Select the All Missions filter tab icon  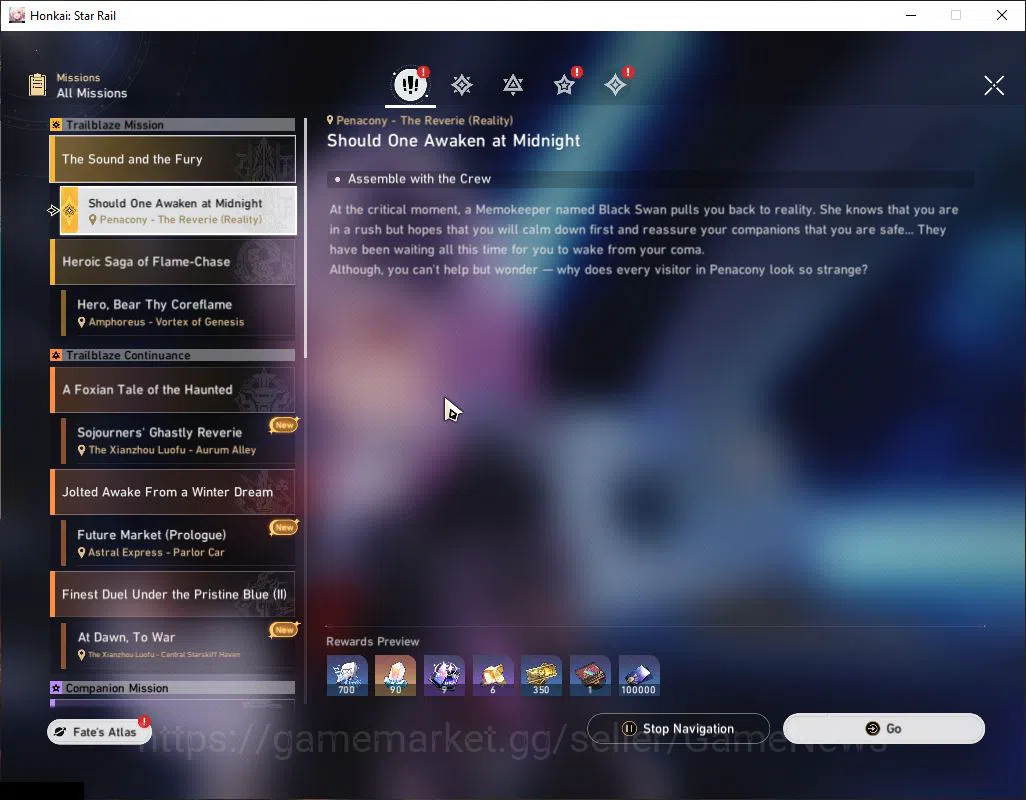(410, 84)
